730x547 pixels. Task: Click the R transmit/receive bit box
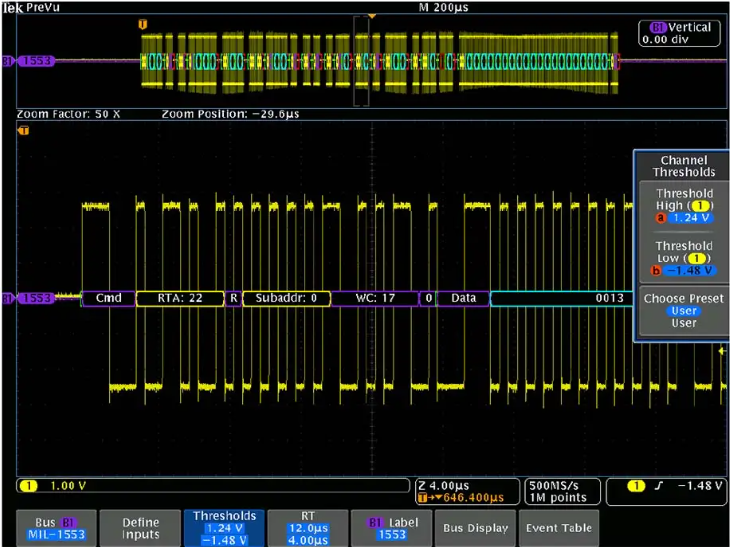(x=234, y=298)
